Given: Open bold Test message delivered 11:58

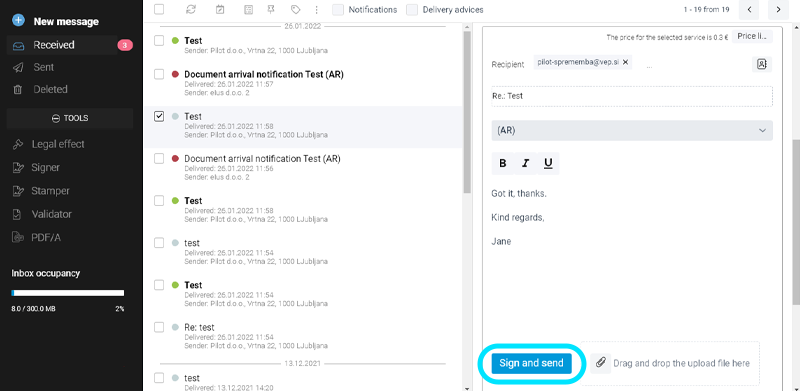Looking at the screenshot, I should point(303,210).
